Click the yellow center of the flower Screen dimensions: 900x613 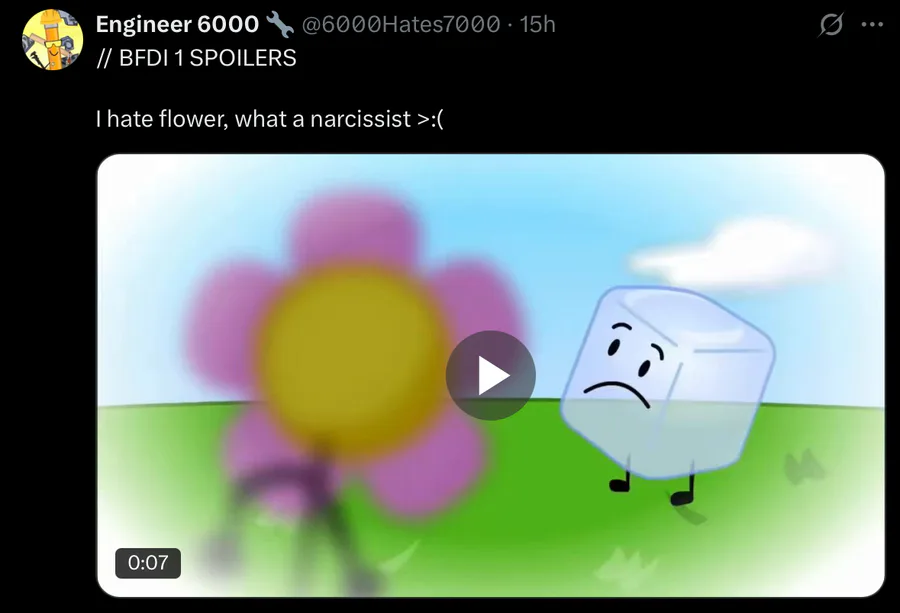point(352,357)
